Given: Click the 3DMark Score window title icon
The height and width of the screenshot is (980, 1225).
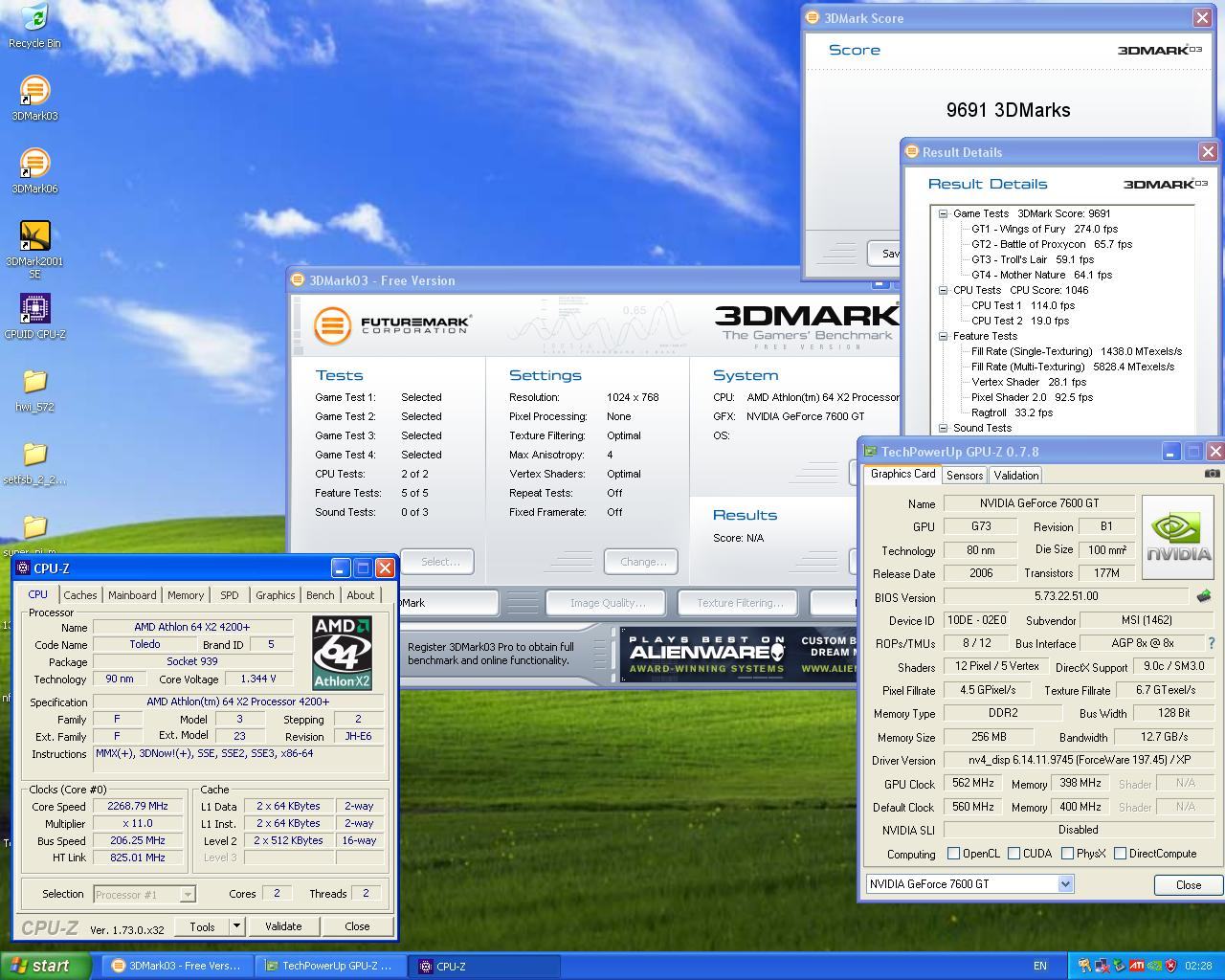Looking at the screenshot, I should pos(813,17).
